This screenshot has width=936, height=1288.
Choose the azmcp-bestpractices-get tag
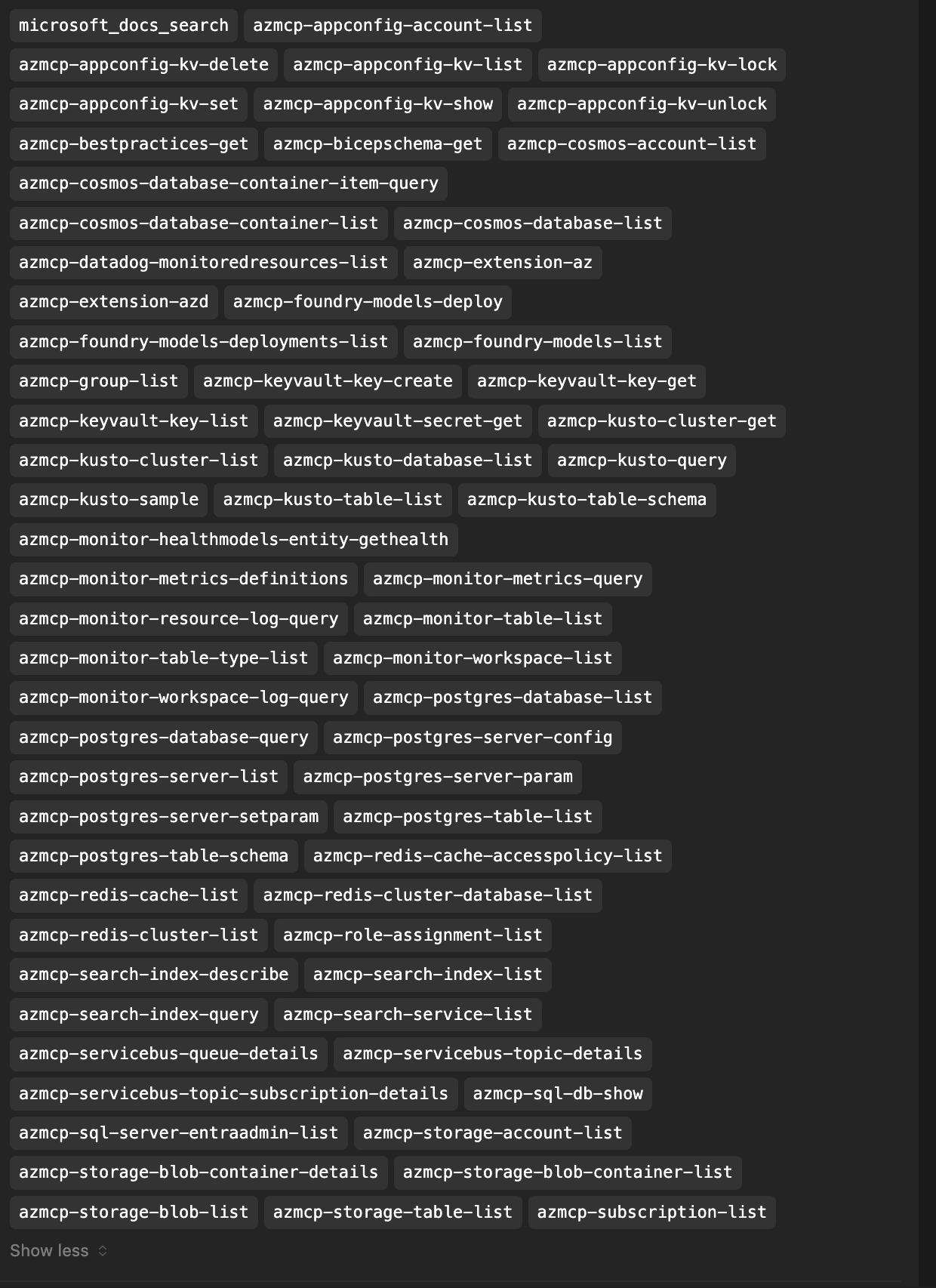click(x=134, y=143)
